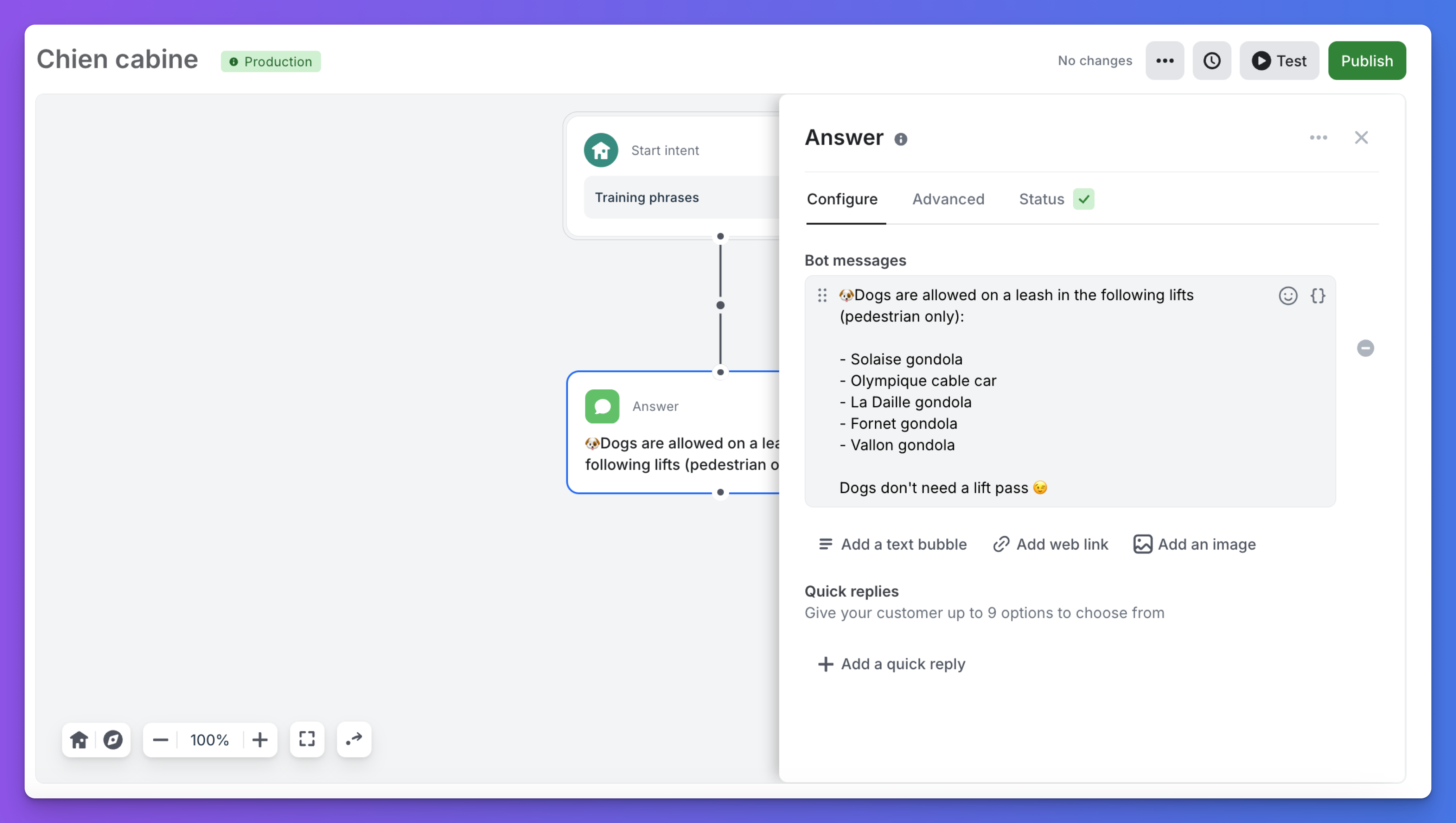The image size is (1456, 823).
Task: Click the auto-arrange arrow icon
Action: (354, 739)
